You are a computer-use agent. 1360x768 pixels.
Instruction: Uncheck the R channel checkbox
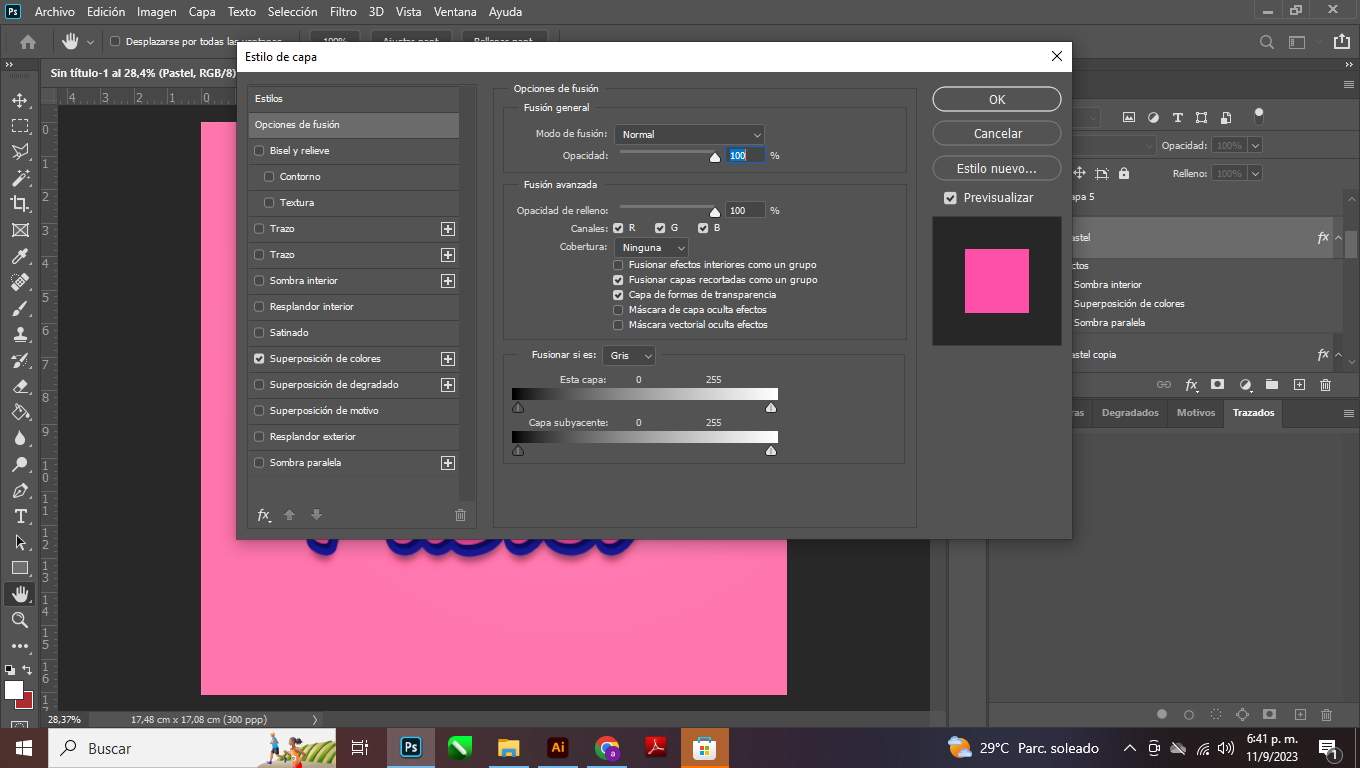click(618, 228)
